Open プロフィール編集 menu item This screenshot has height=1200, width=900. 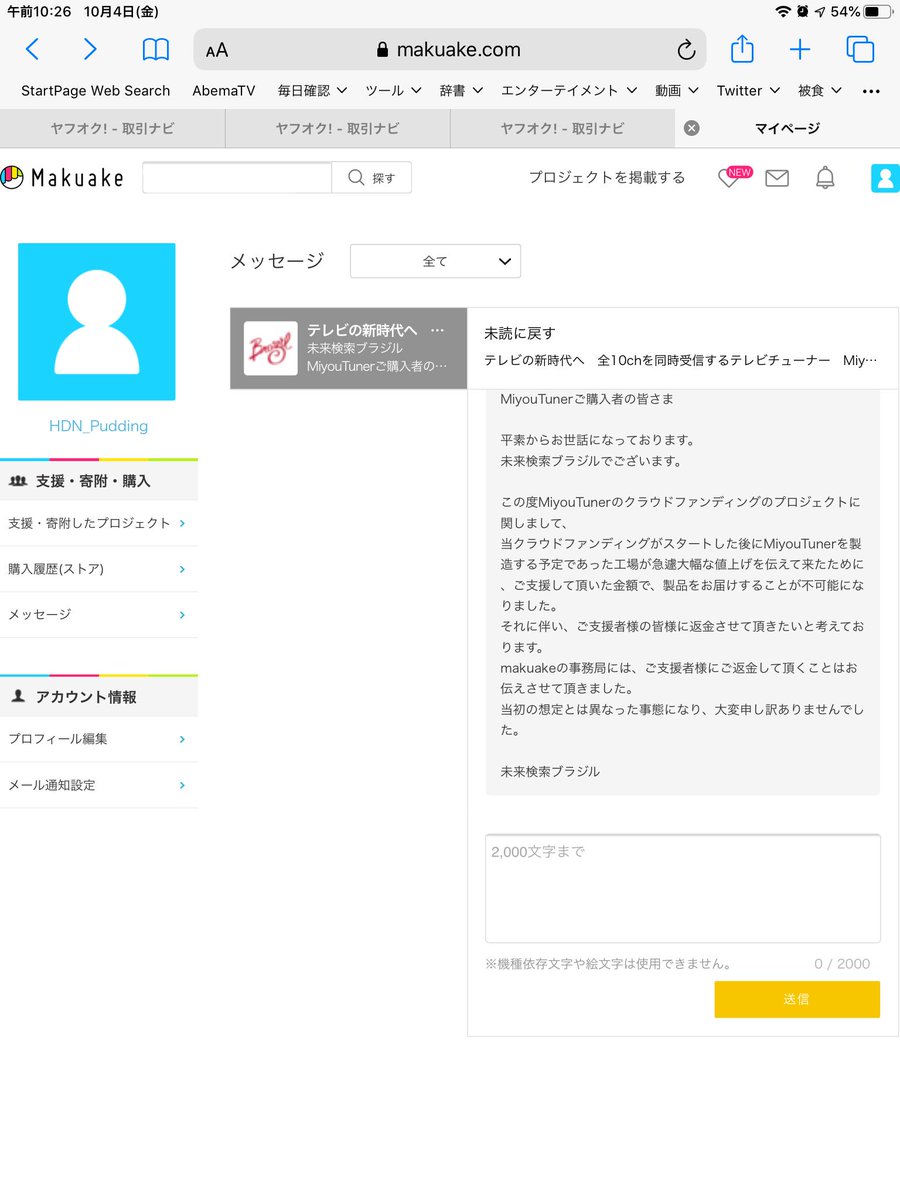tap(98, 739)
